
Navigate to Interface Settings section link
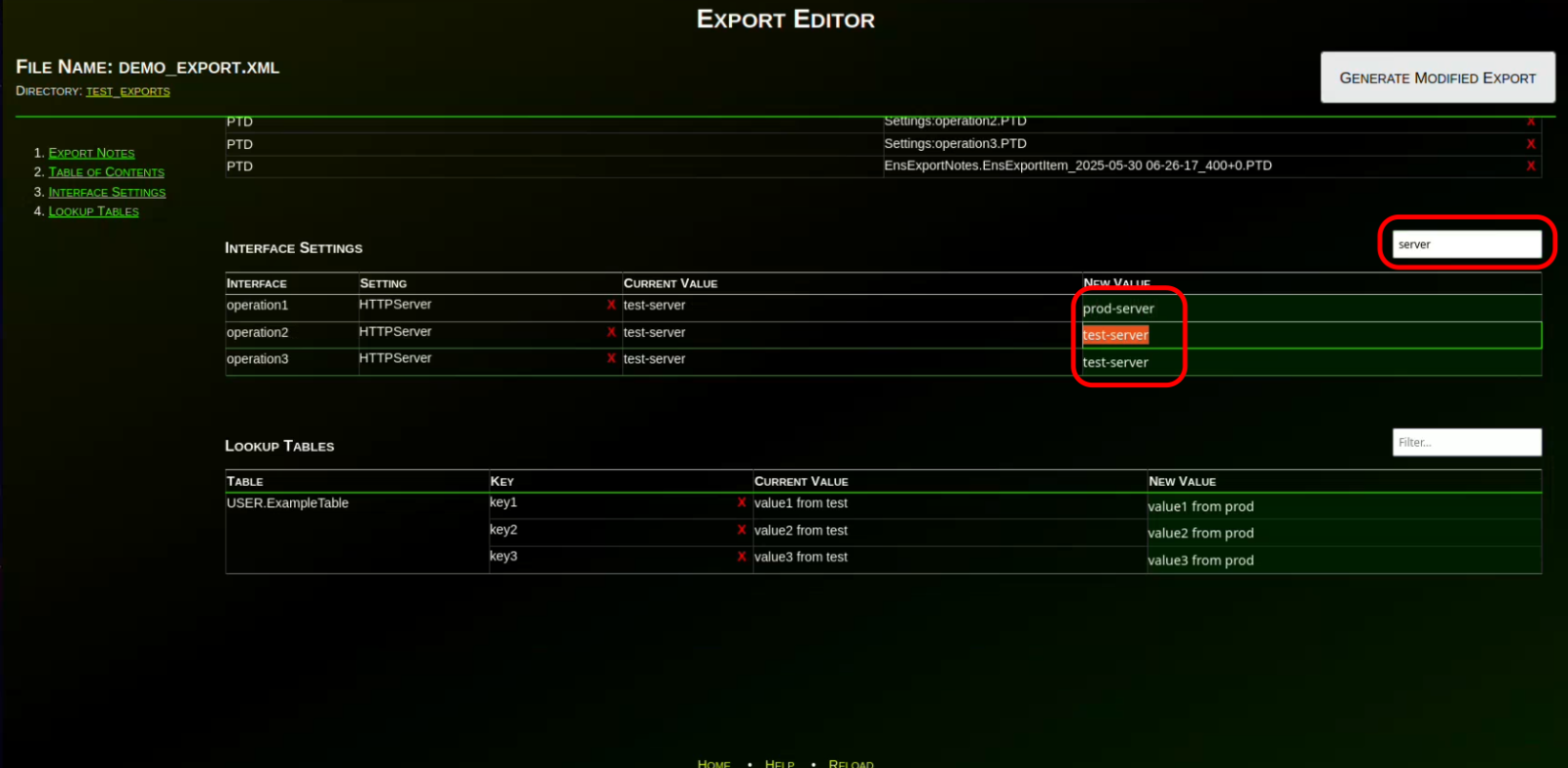(107, 192)
